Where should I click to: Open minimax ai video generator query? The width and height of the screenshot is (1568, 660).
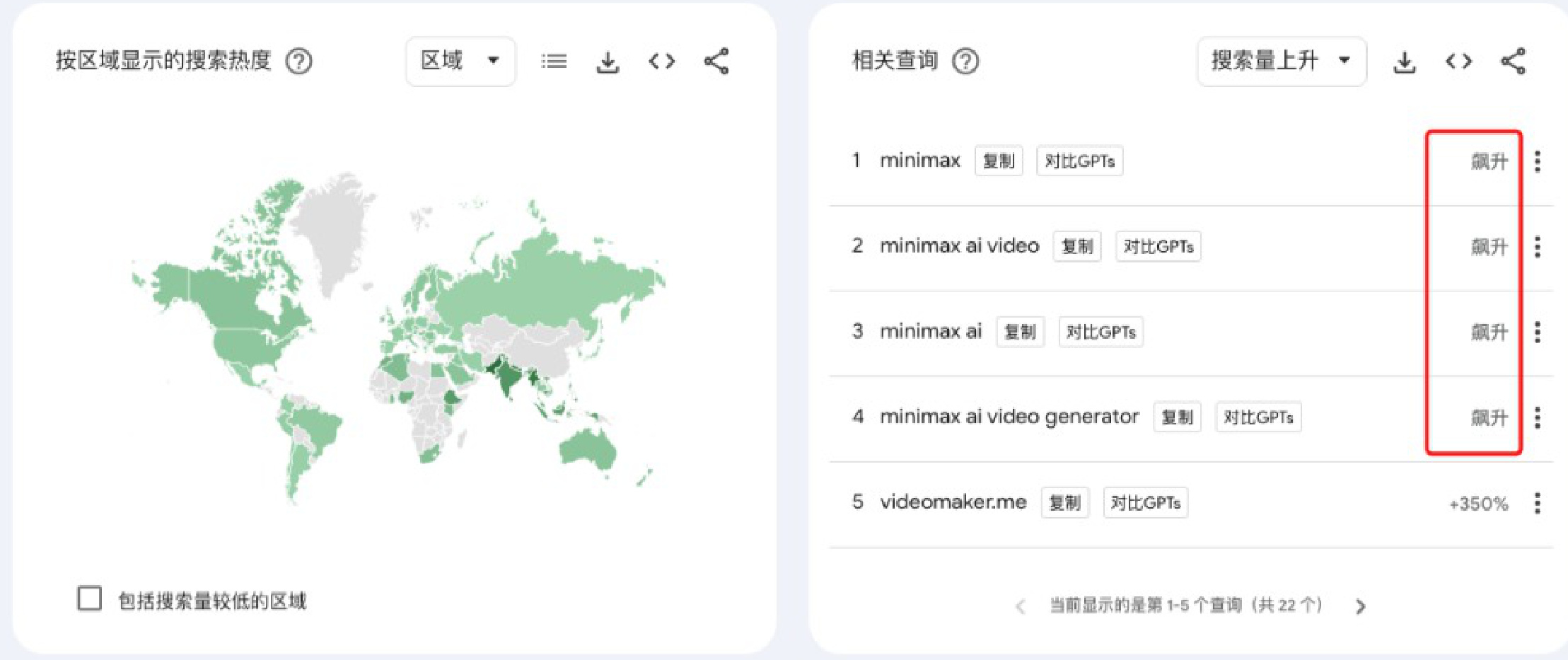pyautogui.click(x=1009, y=417)
